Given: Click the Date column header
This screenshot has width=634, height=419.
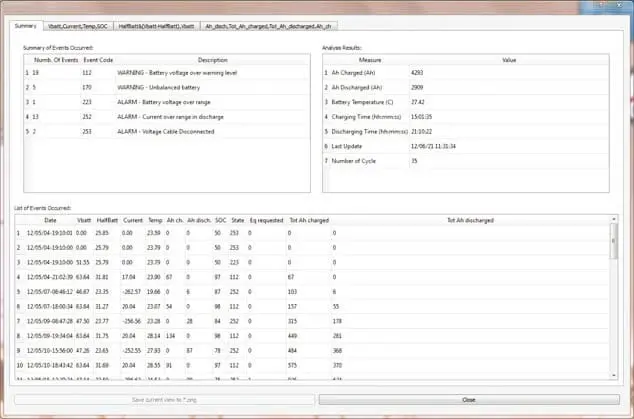Looking at the screenshot, I should point(50,220).
